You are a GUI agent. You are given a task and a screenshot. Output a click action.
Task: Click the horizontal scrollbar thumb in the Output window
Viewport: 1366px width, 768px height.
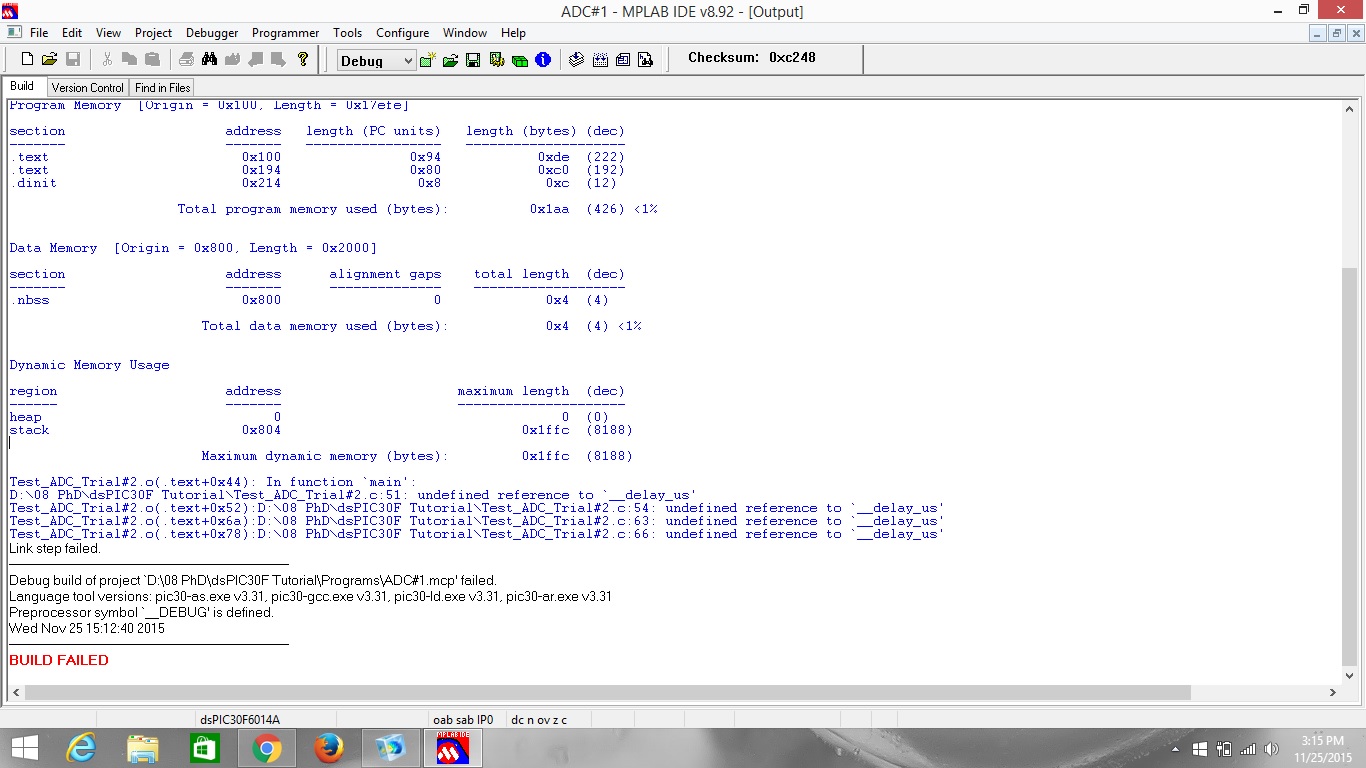point(607,692)
